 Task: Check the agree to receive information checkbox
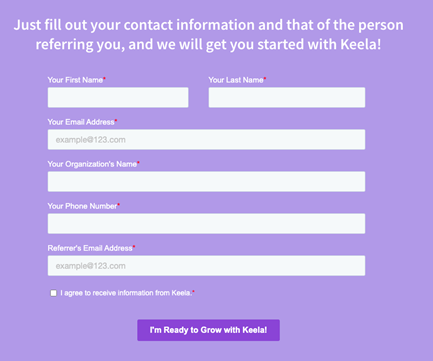pos(53,293)
